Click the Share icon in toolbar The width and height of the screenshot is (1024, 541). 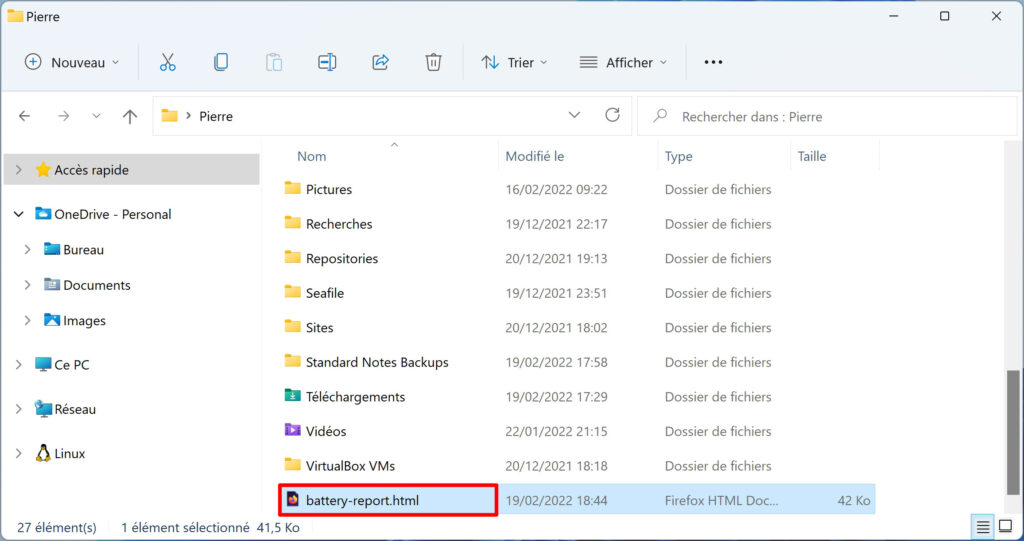coord(381,62)
